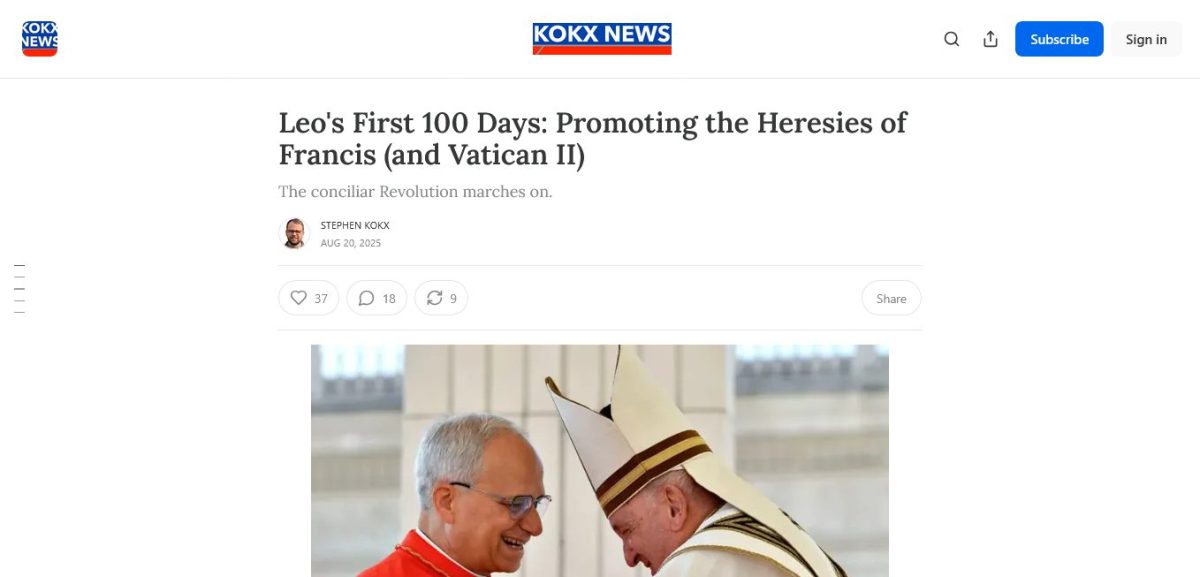Open the Kokx News small logo icon
Image resolution: width=1200 pixels, height=577 pixels.
click(40, 39)
